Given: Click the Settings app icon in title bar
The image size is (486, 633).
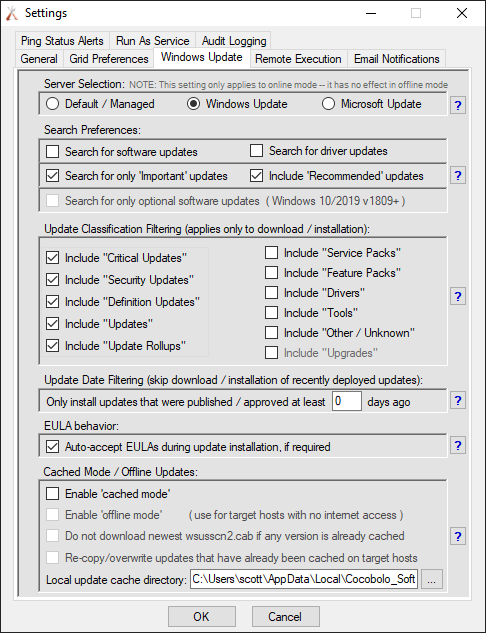Looking at the screenshot, I should point(12,13).
